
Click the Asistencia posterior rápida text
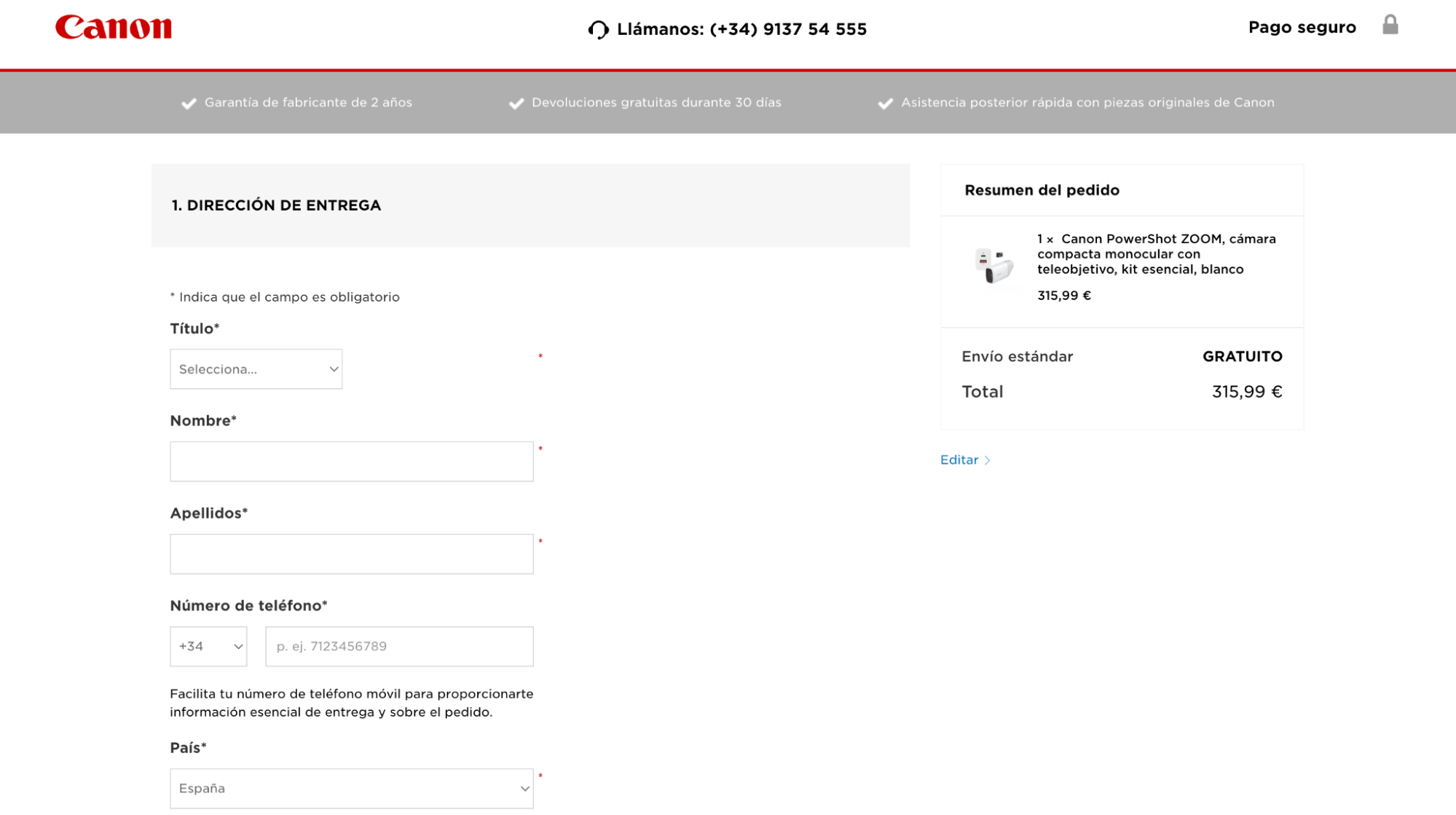pyautogui.click(x=1087, y=103)
